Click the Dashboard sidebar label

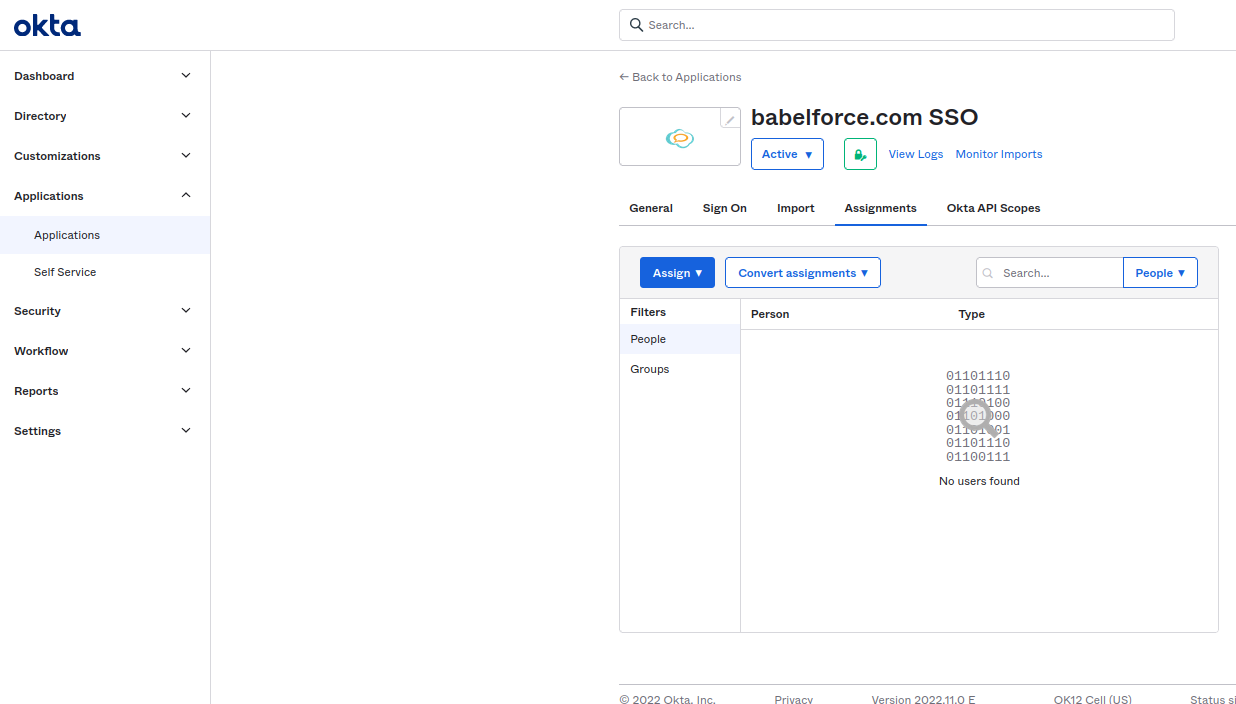point(44,76)
